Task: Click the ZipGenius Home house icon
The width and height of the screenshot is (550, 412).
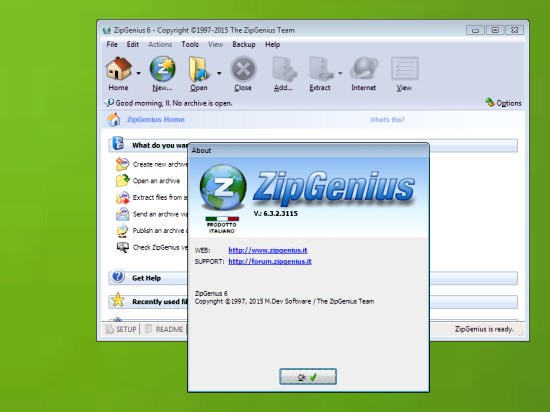Action: pyautogui.click(x=114, y=120)
